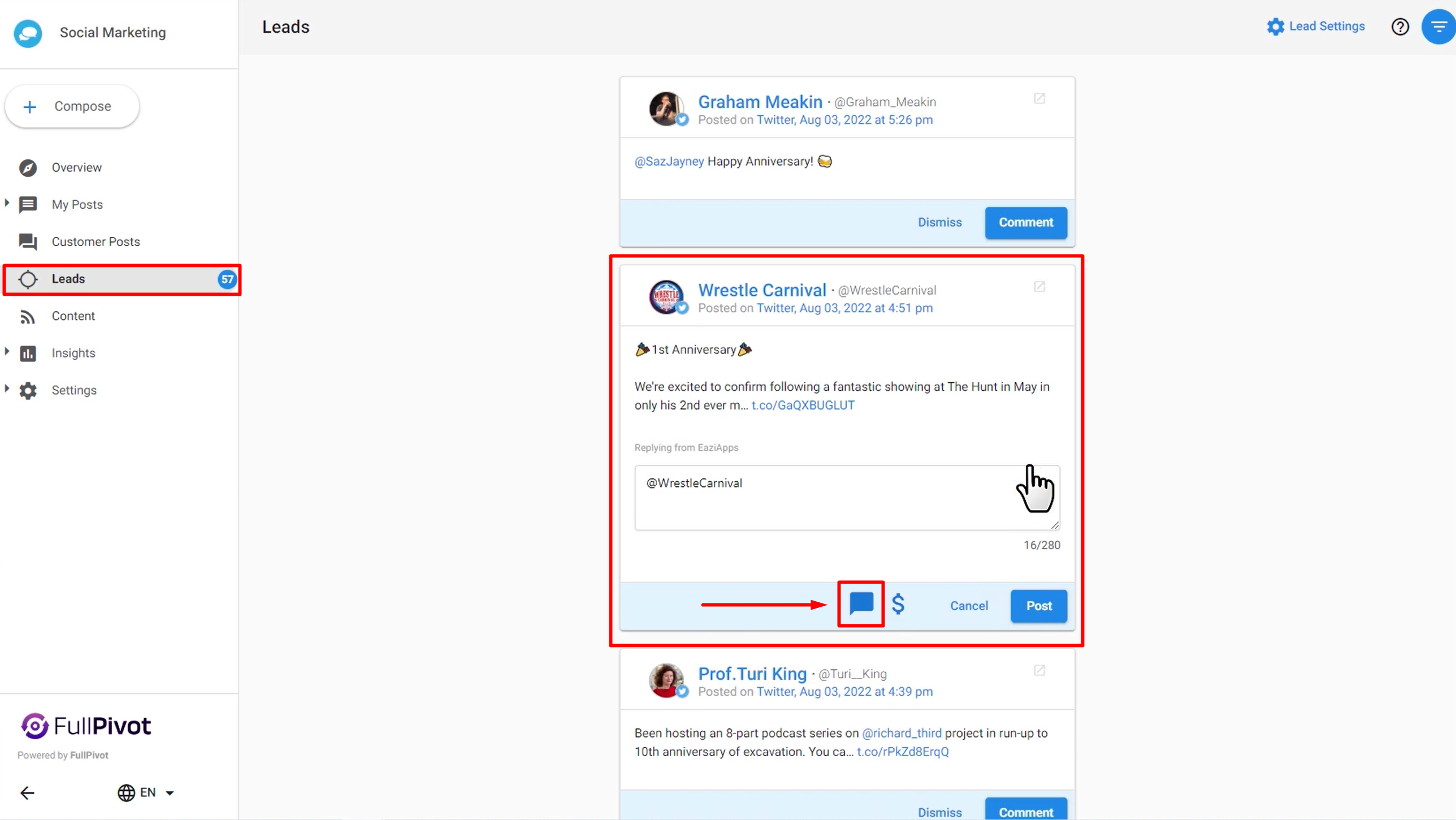Open the Content menu item
The image size is (1456, 820).
[73, 316]
